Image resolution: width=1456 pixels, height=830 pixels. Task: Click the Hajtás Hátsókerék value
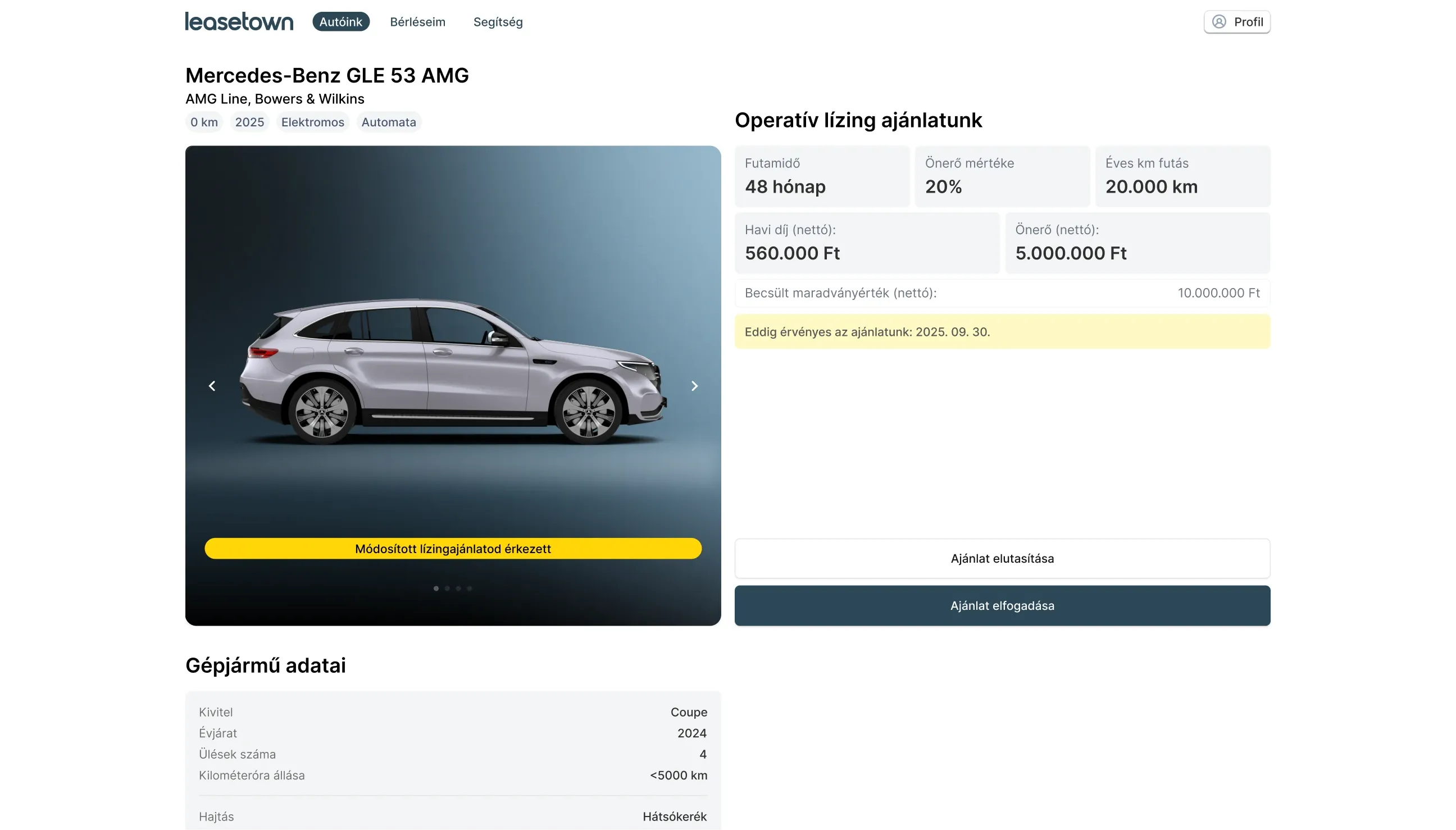(x=674, y=817)
